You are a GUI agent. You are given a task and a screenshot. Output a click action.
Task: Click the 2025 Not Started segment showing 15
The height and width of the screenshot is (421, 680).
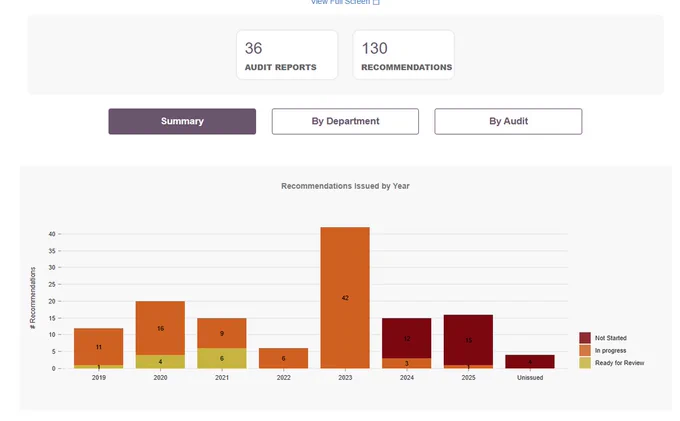click(x=468, y=340)
